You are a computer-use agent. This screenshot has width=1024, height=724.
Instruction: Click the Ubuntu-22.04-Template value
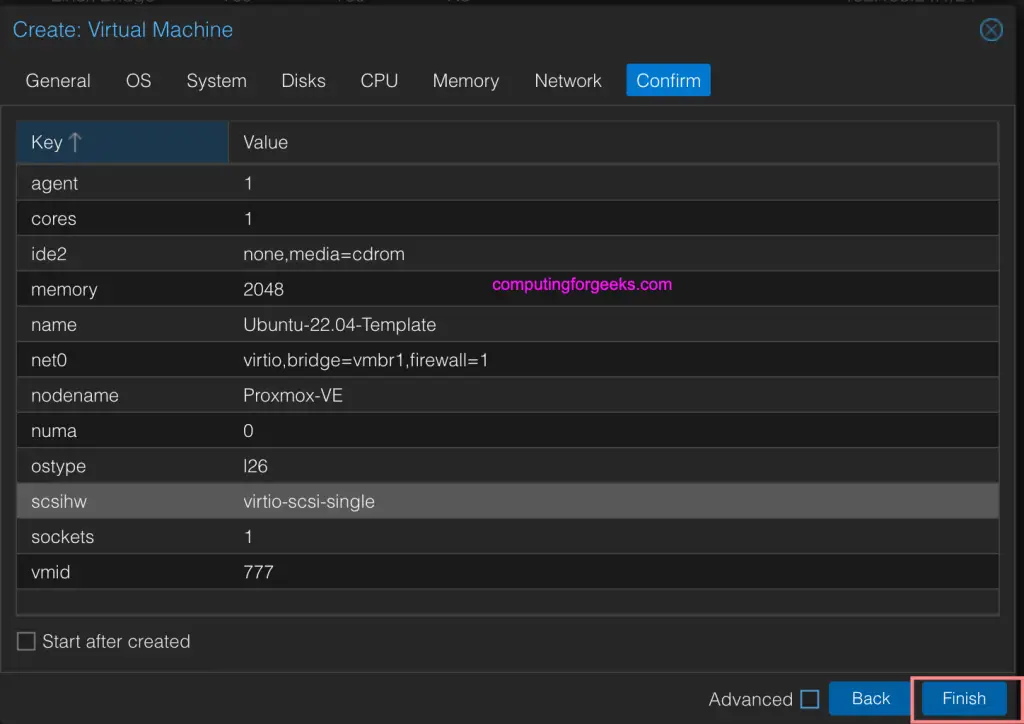339,324
